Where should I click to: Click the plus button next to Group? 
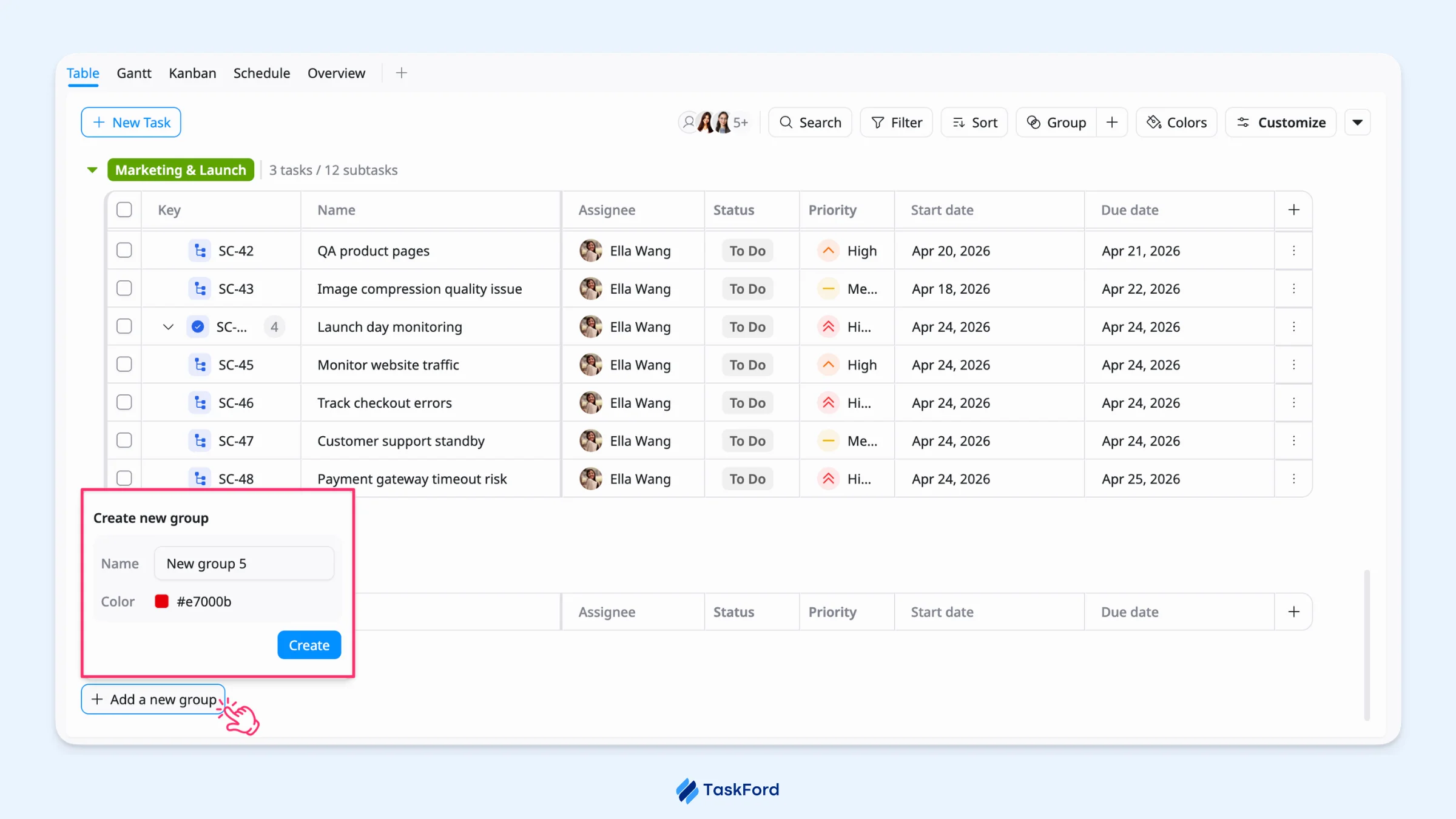1112,123
